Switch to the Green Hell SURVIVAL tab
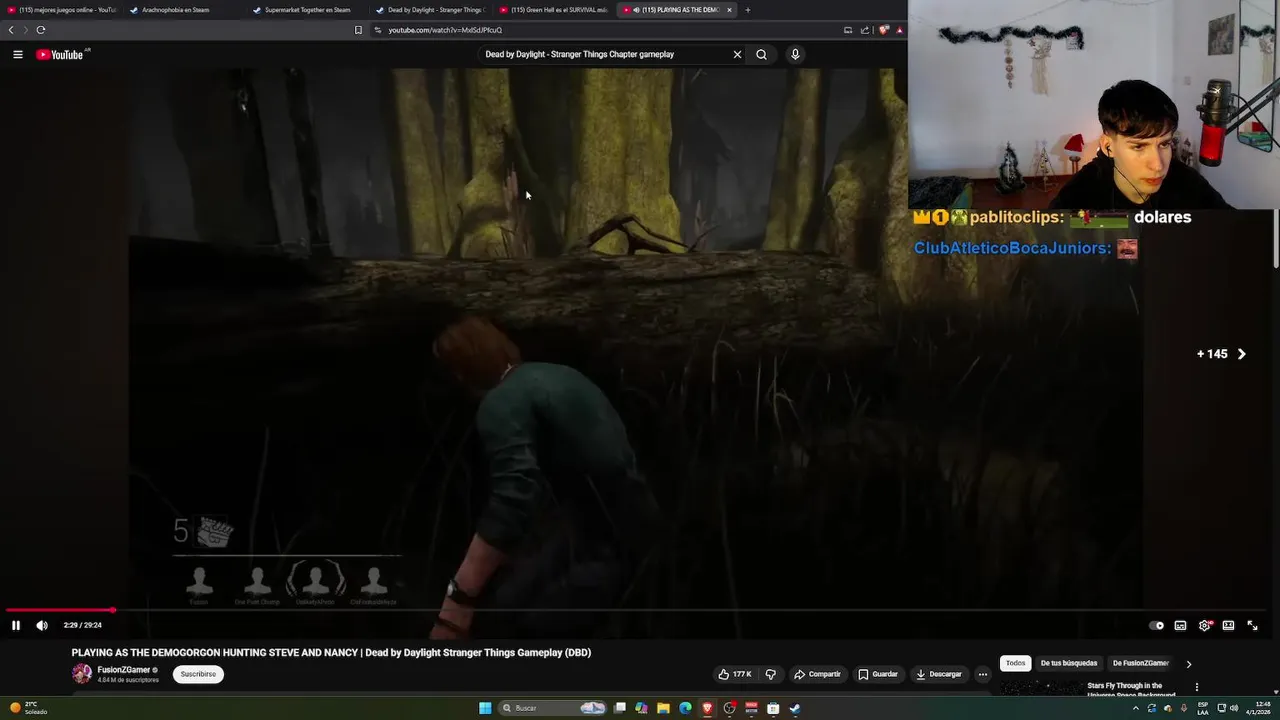The width and height of the screenshot is (1280, 720). pos(553,10)
